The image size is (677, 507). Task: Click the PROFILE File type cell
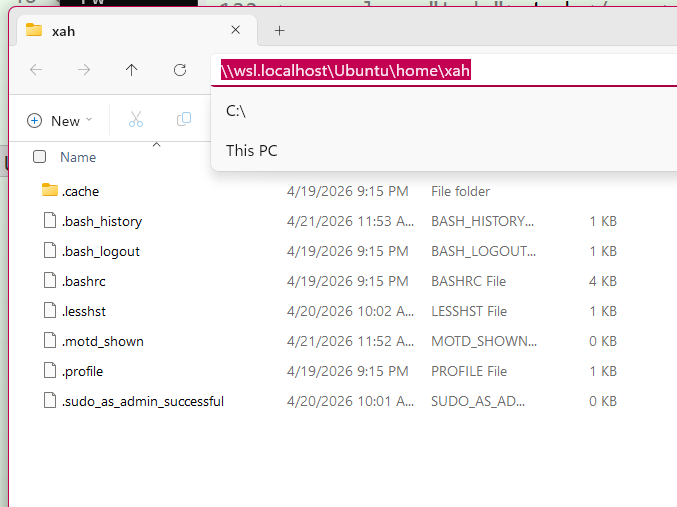tap(469, 371)
